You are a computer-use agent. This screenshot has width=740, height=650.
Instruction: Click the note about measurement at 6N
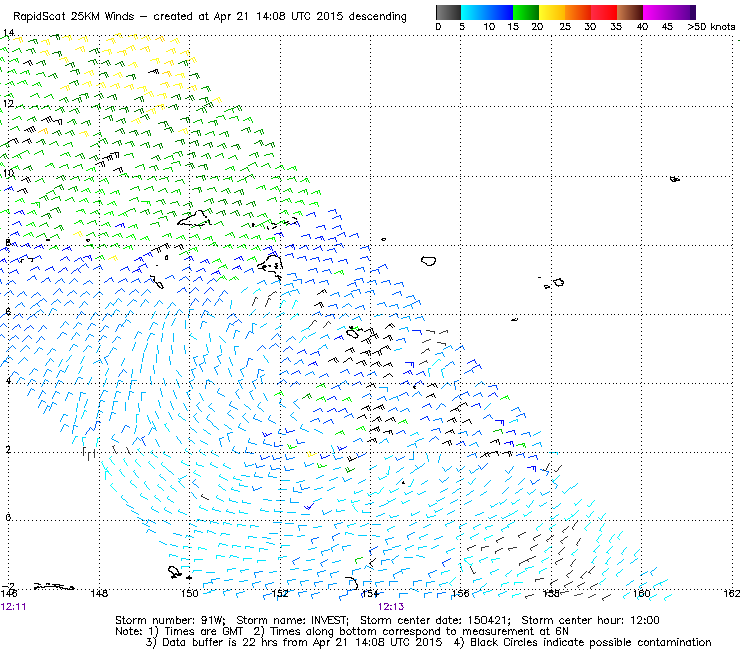coord(419,631)
